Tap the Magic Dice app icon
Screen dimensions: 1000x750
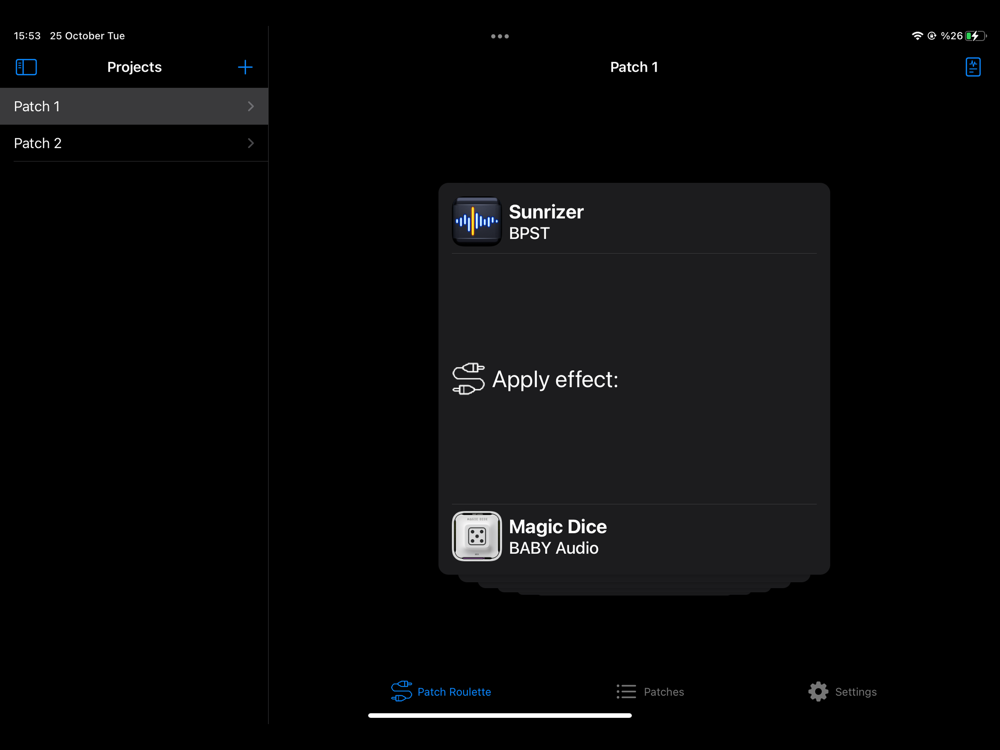point(476,536)
